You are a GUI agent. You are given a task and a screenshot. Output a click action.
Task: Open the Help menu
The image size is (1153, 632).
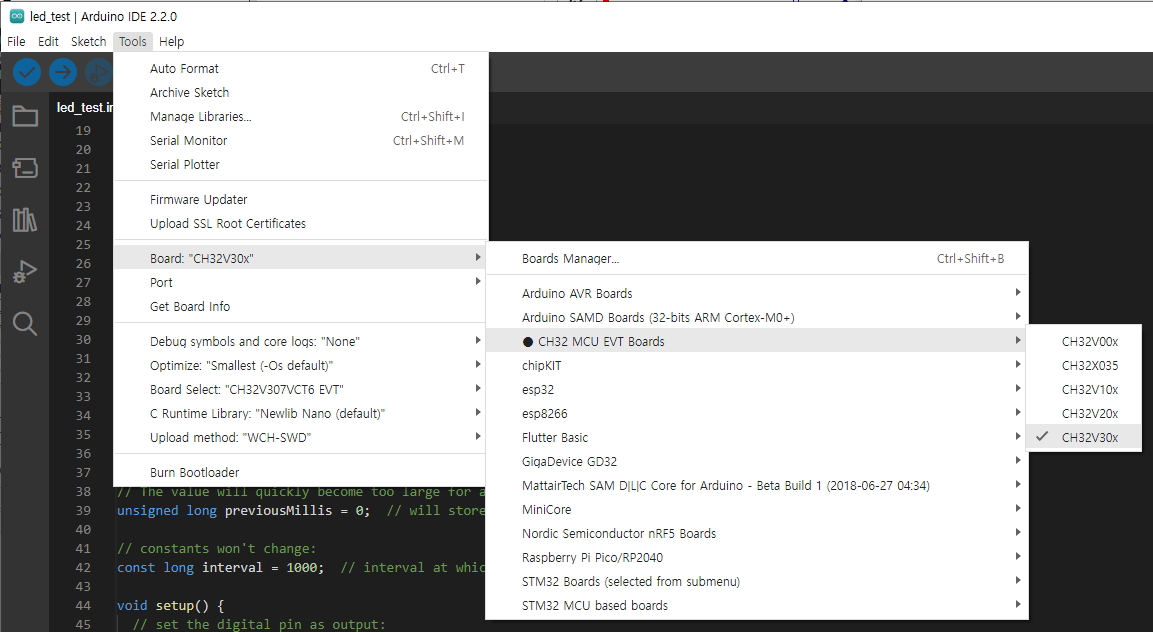[x=171, y=41]
